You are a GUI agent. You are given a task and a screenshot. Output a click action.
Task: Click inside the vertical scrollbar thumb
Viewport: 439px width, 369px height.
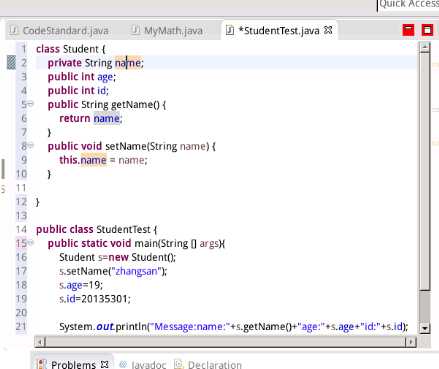pos(425,170)
